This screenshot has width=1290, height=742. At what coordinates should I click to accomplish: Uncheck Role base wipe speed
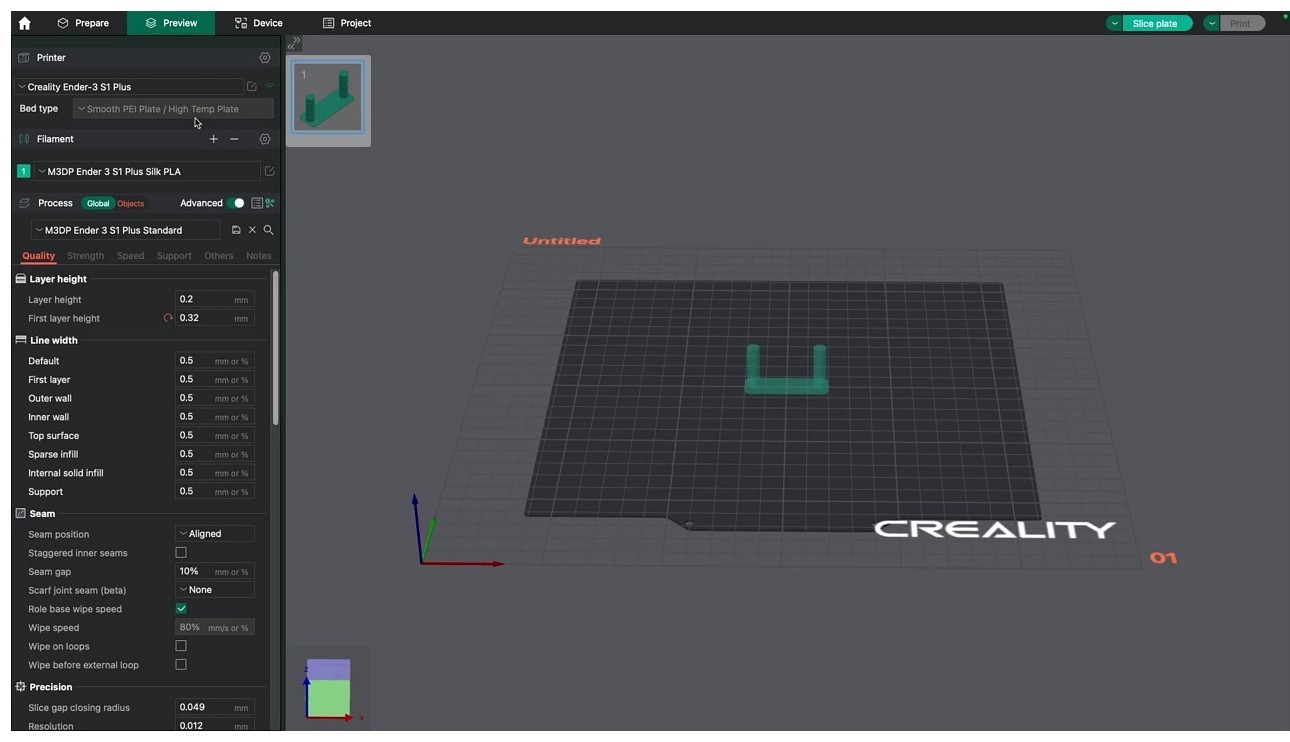(181, 608)
